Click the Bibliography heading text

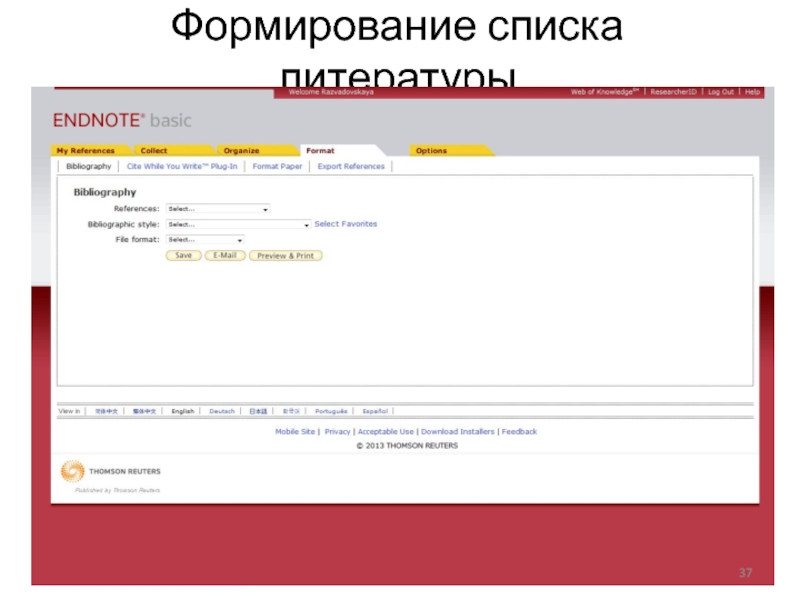(105, 192)
